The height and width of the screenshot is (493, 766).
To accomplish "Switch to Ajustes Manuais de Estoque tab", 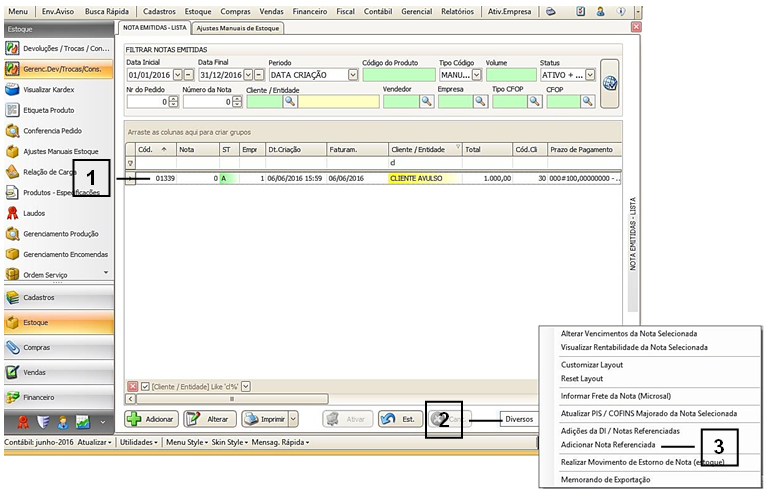I will click(x=238, y=29).
